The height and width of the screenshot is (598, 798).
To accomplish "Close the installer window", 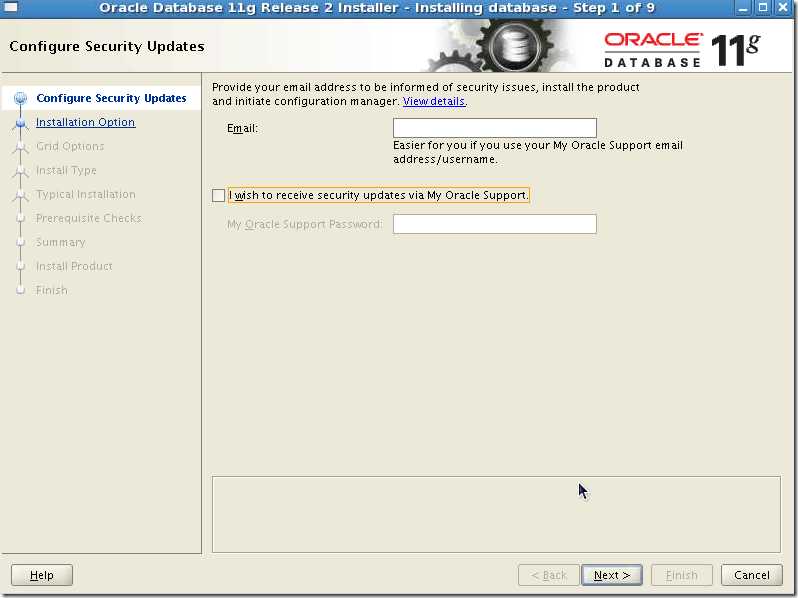I will click(x=783, y=8).
